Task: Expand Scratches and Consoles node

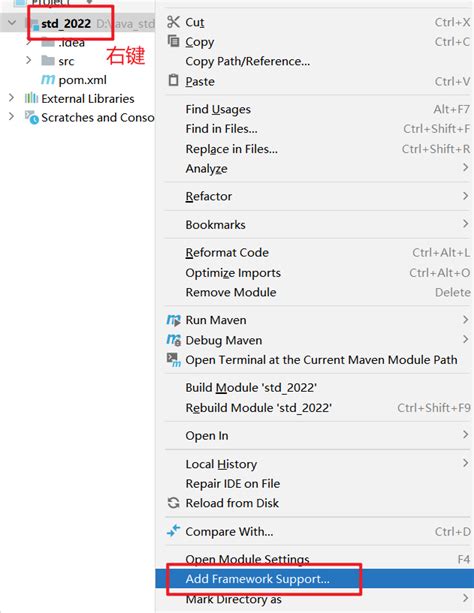Action: pos(11,117)
